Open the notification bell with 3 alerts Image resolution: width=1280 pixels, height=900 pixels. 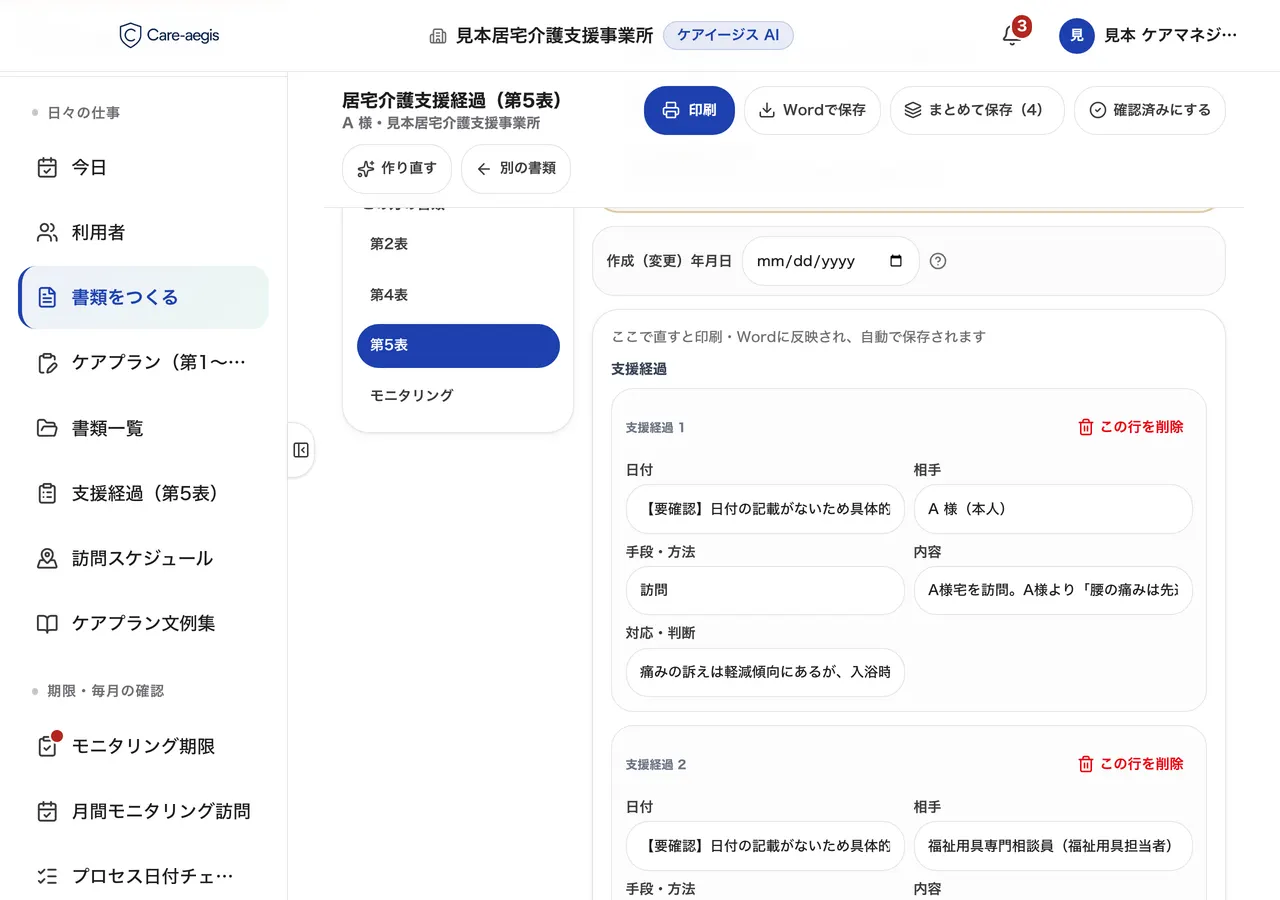click(x=1012, y=35)
